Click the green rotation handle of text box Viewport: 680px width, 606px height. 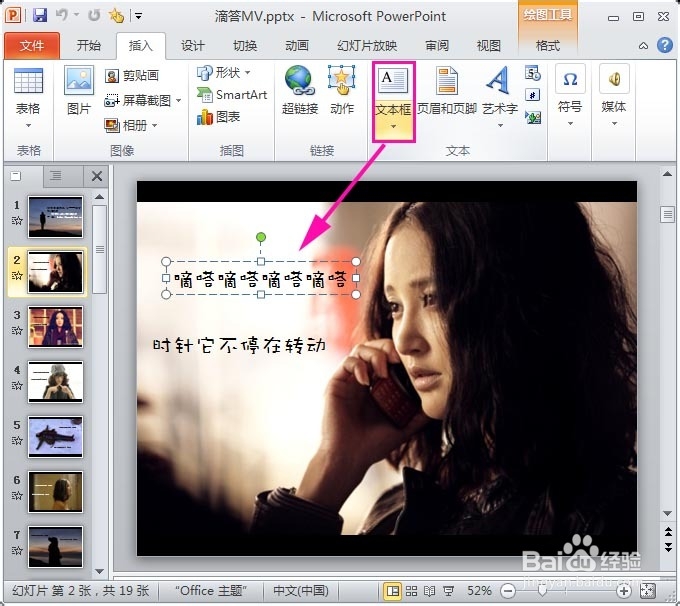click(x=261, y=237)
